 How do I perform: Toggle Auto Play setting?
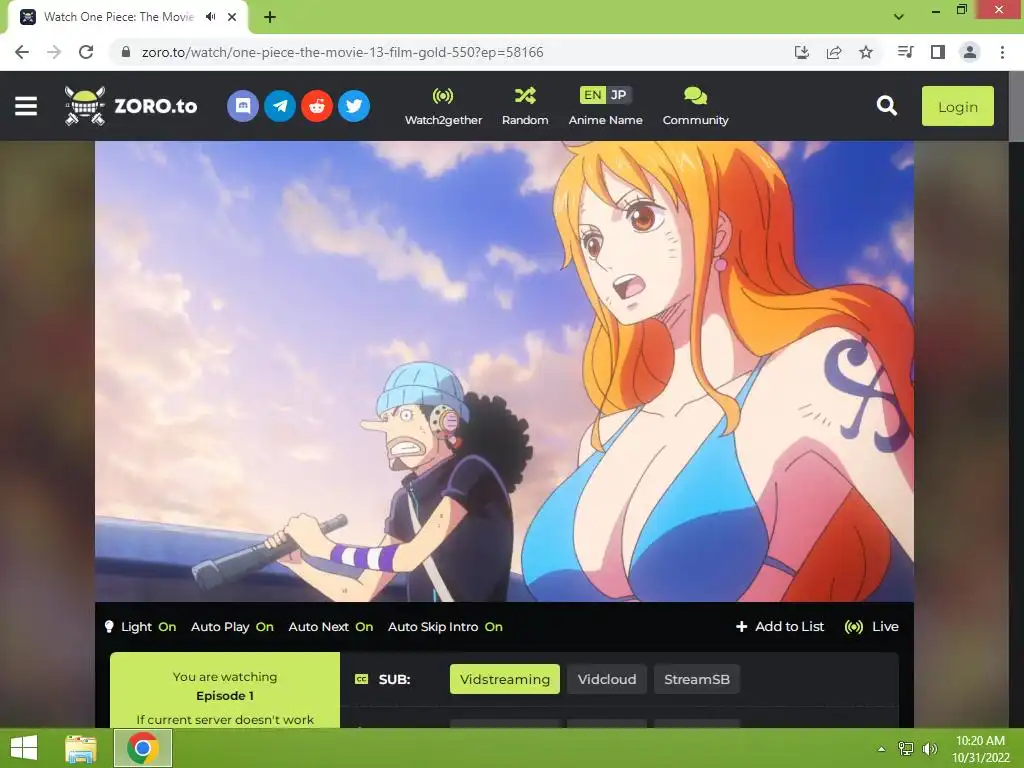[232, 627]
